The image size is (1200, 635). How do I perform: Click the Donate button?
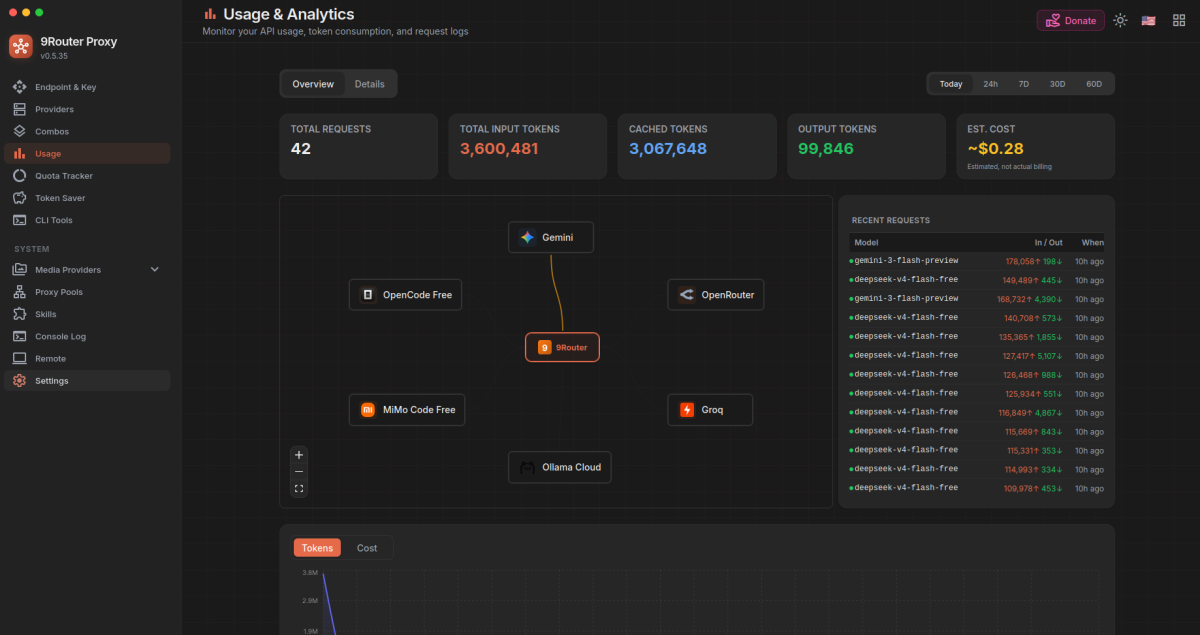[1070, 20]
